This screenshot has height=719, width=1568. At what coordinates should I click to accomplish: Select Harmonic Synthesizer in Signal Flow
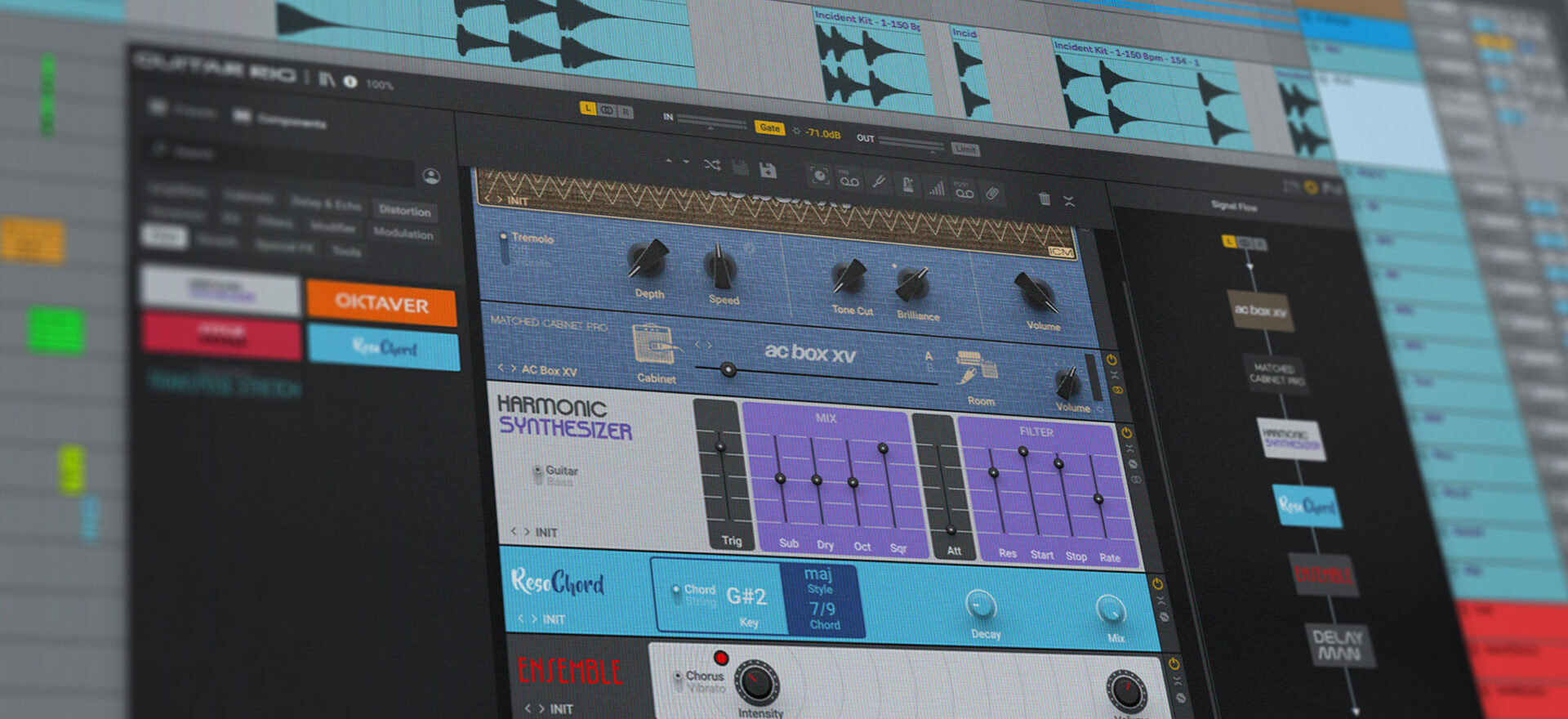pyautogui.click(x=1291, y=439)
